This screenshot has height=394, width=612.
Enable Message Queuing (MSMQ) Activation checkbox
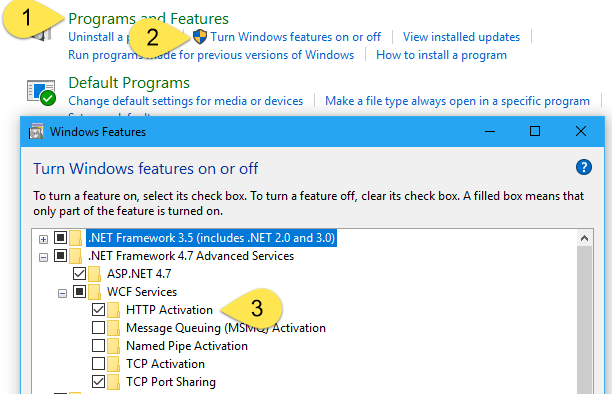98,328
